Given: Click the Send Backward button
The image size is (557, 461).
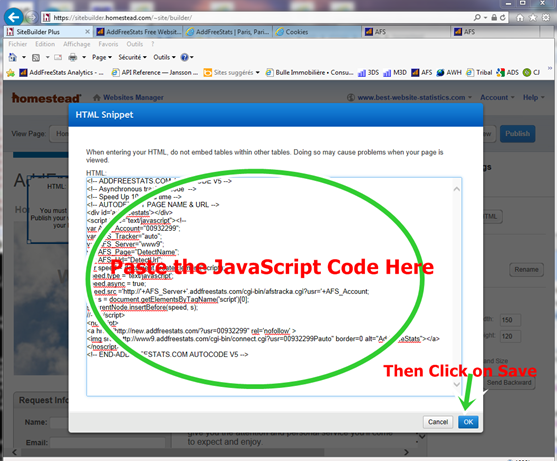Looking at the screenshot, I should click(509, 383).
